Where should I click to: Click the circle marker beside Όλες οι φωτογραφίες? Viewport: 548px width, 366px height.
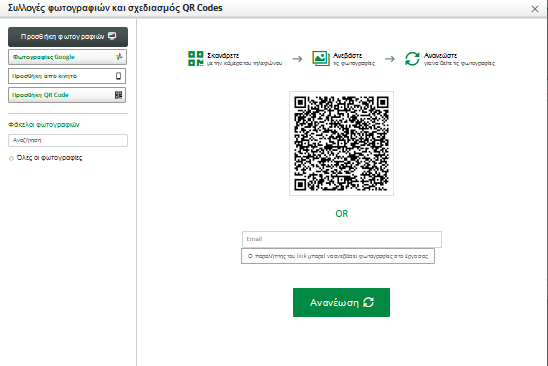pos(11,158)
